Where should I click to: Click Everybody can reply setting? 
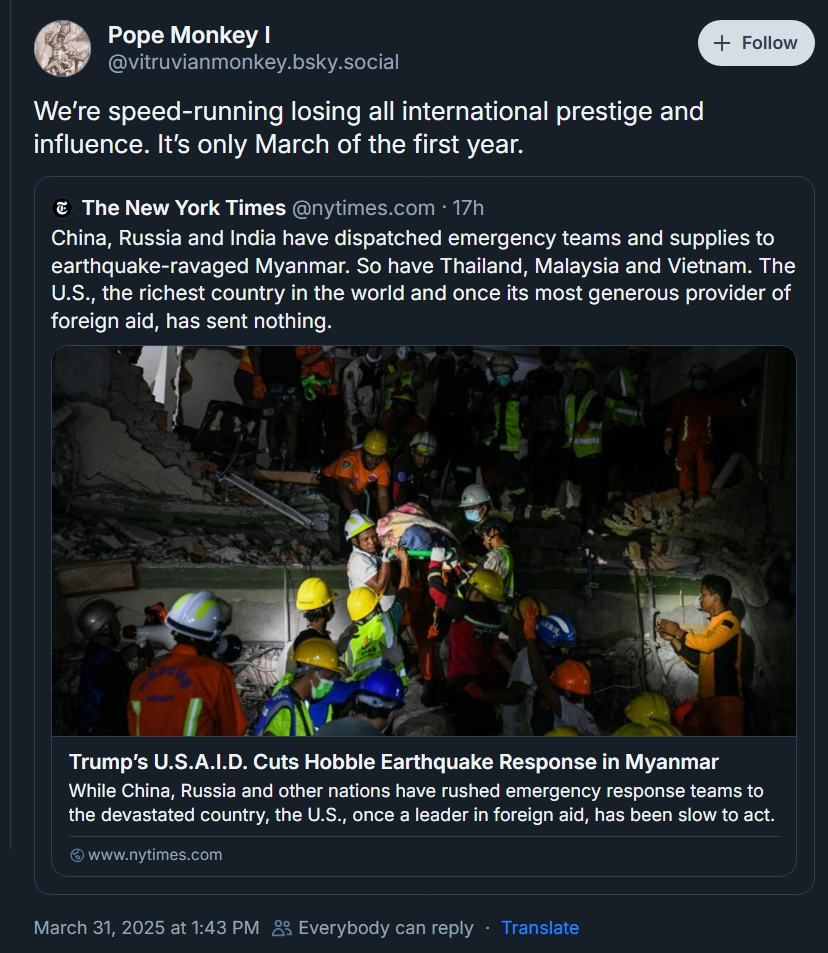pyautogui.click(x=385, y=928)
